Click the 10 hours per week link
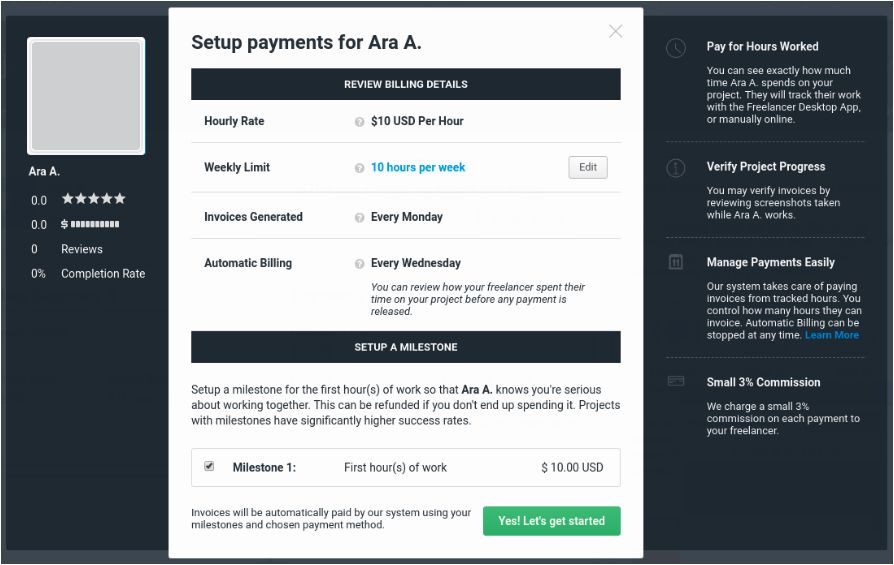This screenshot has height=565, width=894. tap(418, 168)
